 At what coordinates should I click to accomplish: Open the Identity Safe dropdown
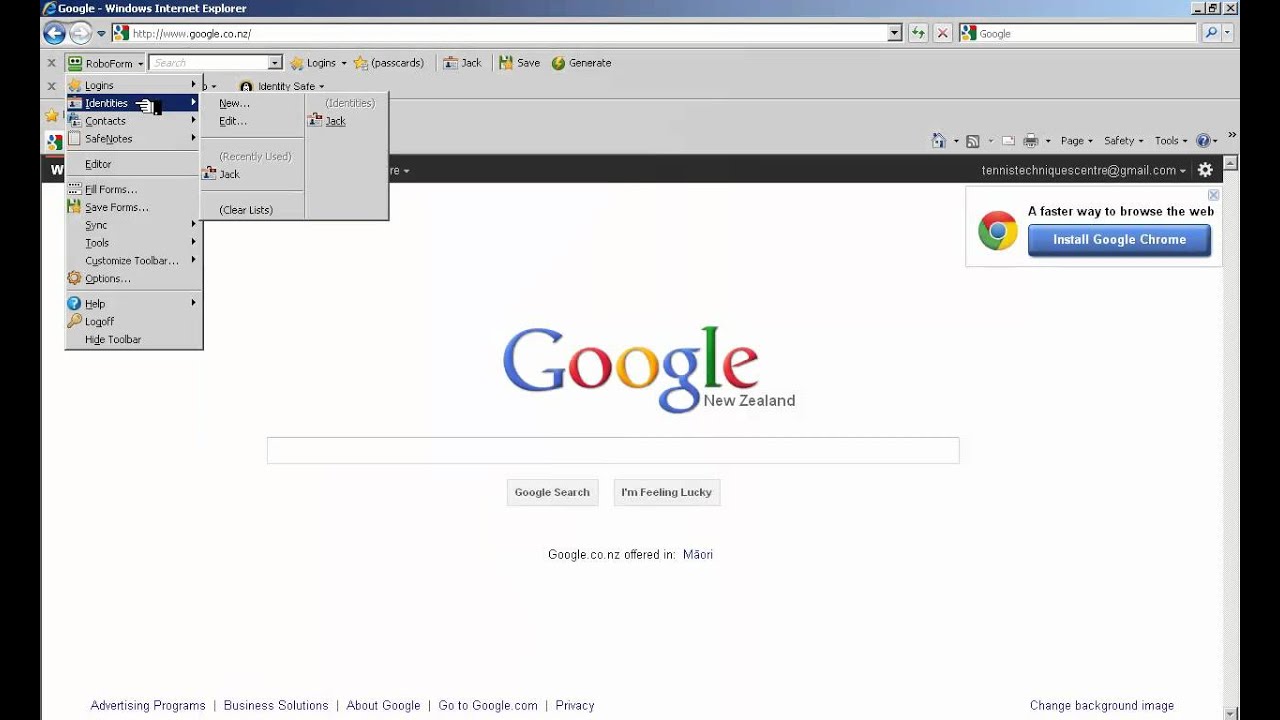coord(282,86)
